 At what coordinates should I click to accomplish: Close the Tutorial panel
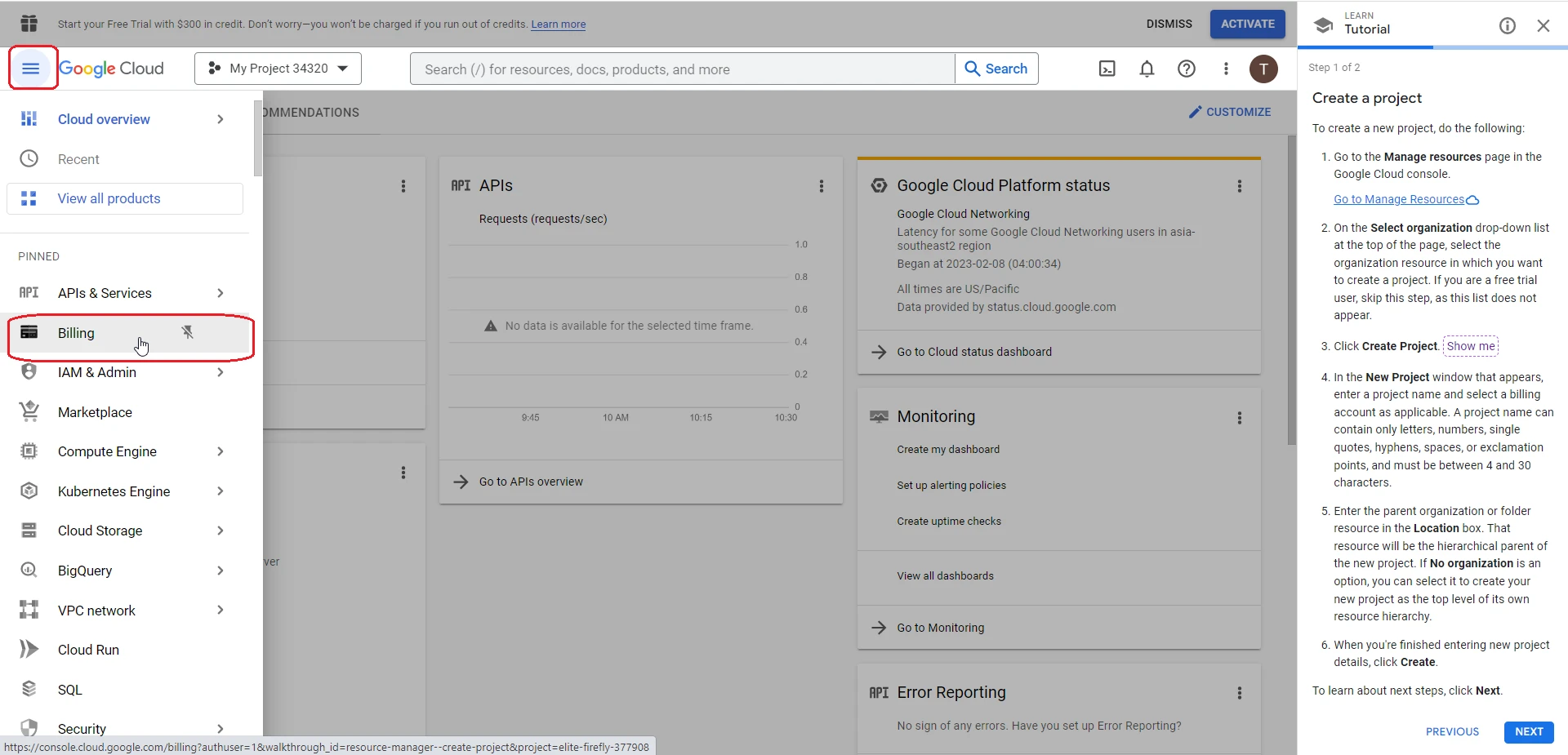tap(1543, 25)
